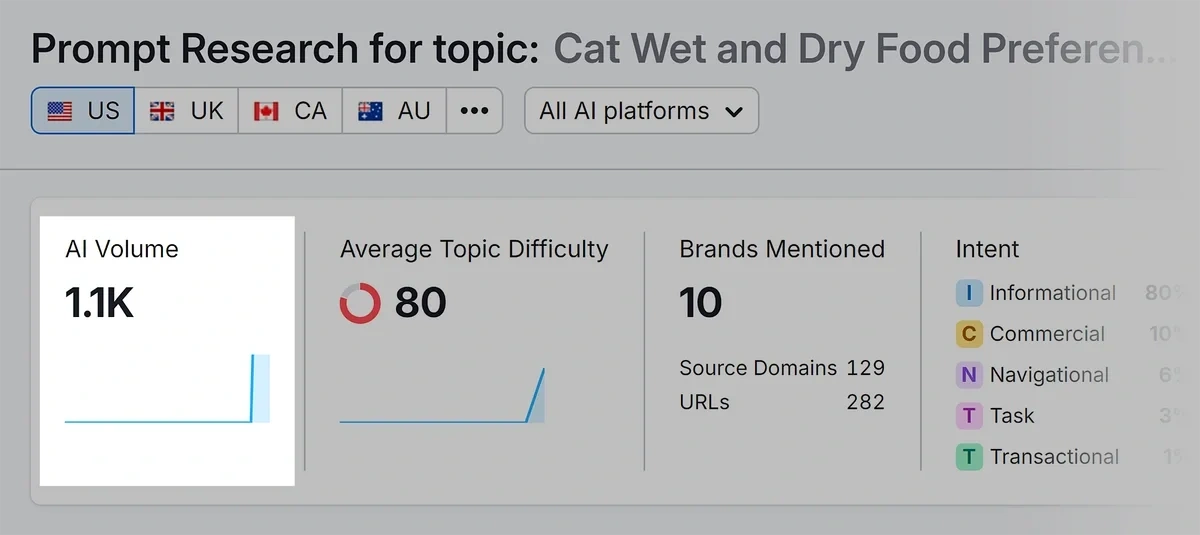
Task: Click the Brands Mentioned value 10
Action: point(701,303)
